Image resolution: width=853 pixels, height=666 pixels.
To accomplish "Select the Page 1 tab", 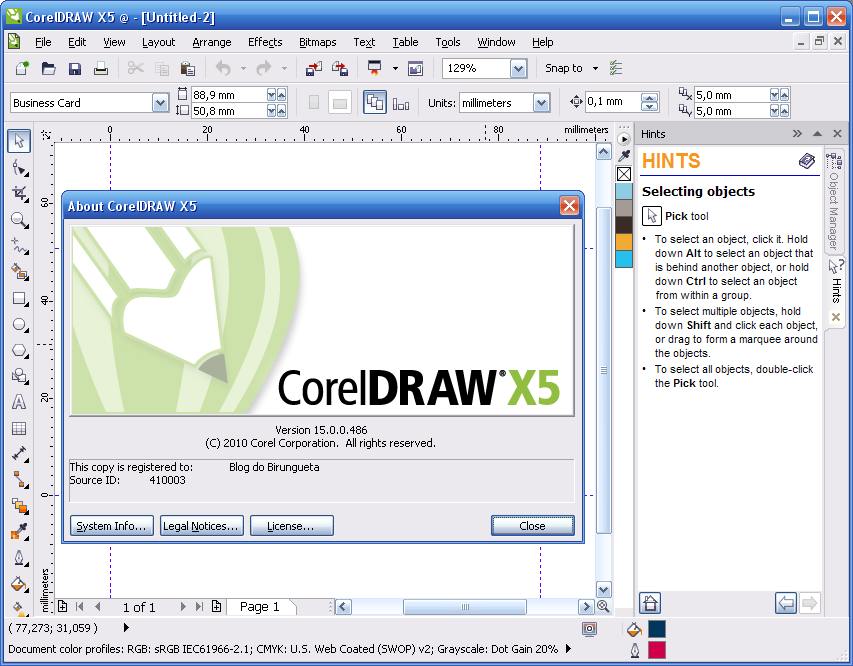I will tap(259, 607).
